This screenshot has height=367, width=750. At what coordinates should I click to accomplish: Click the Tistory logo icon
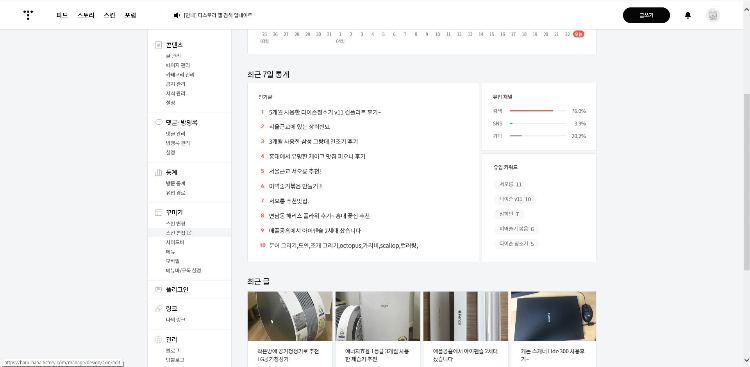pyautogui.click(x=28, y=15)
